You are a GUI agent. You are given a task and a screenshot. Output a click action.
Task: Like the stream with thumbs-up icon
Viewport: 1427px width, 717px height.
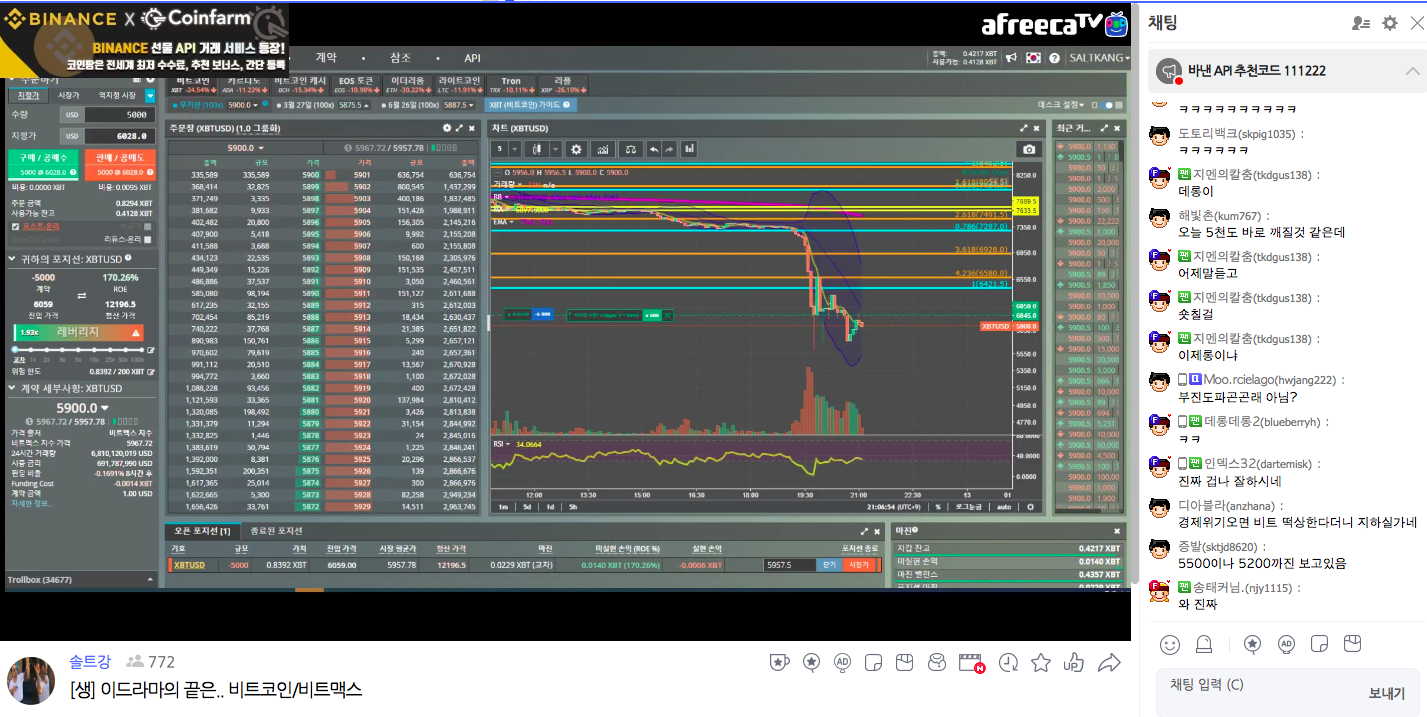tap(1074, 662)
